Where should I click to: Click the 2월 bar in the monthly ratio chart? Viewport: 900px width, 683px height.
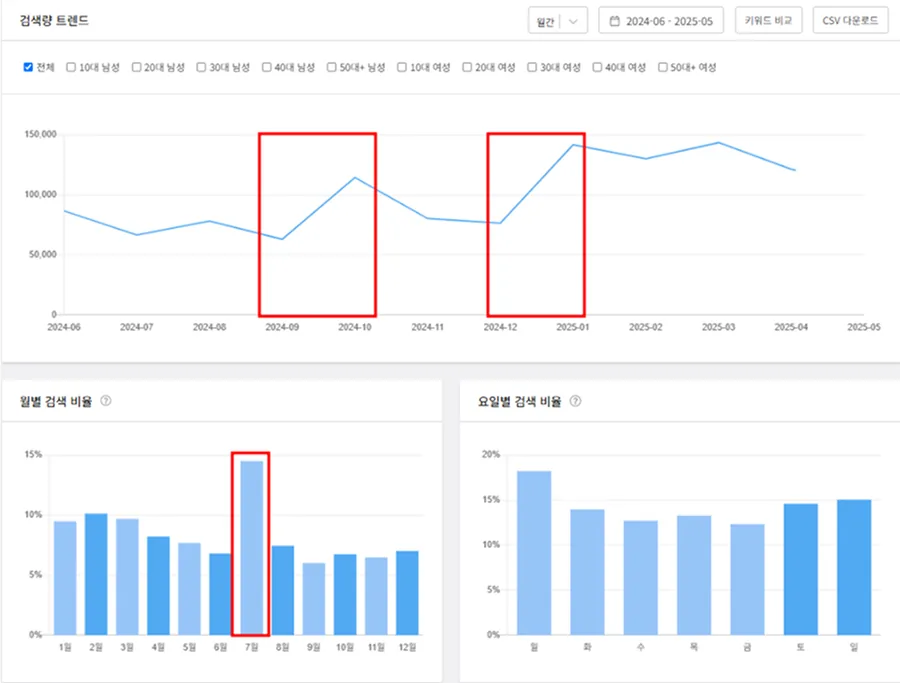coord(96,574)
